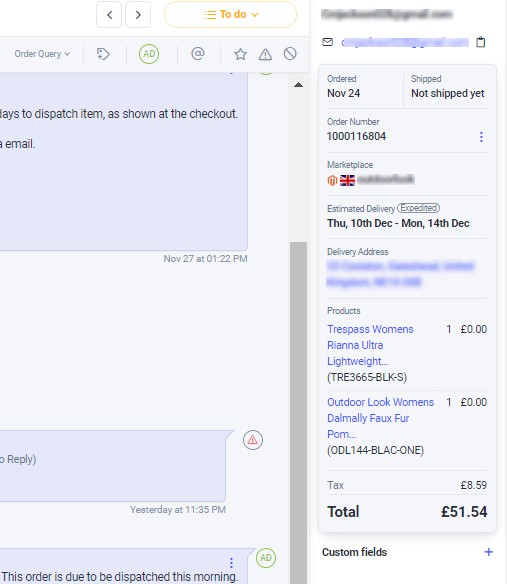Mark conversation as spam with block icon
Image resolution: width=507 pixels, height=584 pixels.
[290, 54]
